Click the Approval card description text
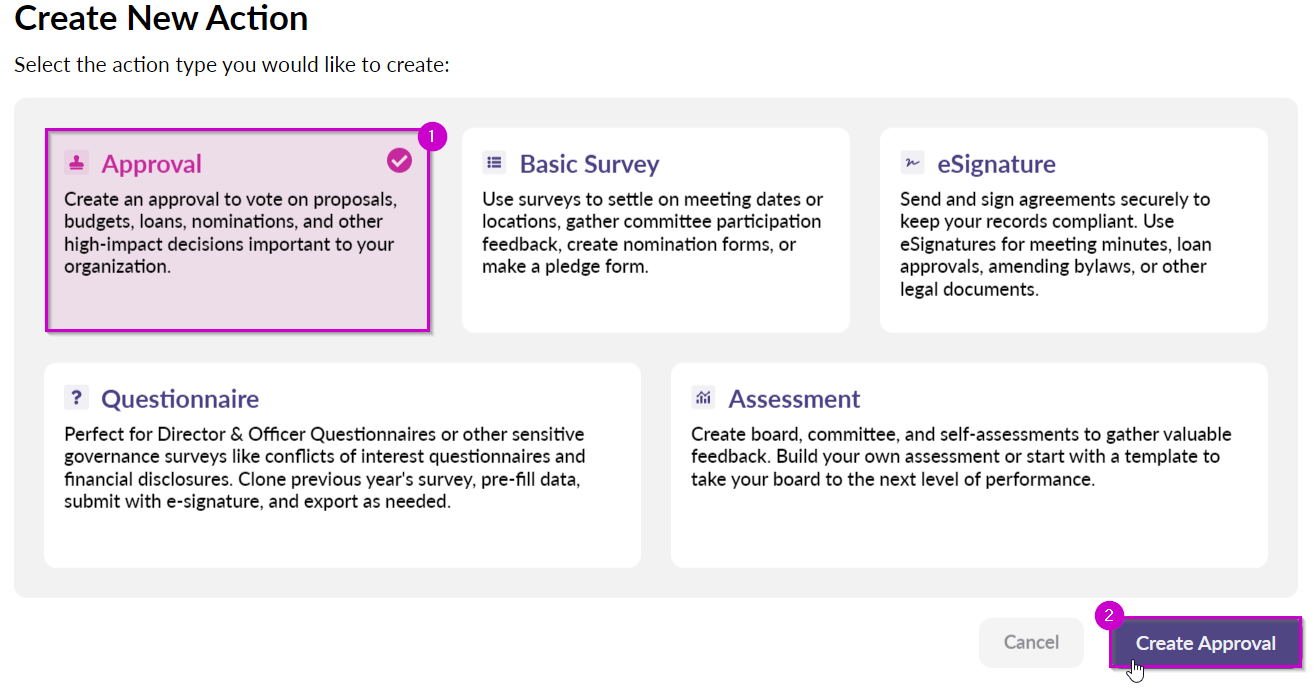This screenshot has width=1316, height=689. point(230,233)
